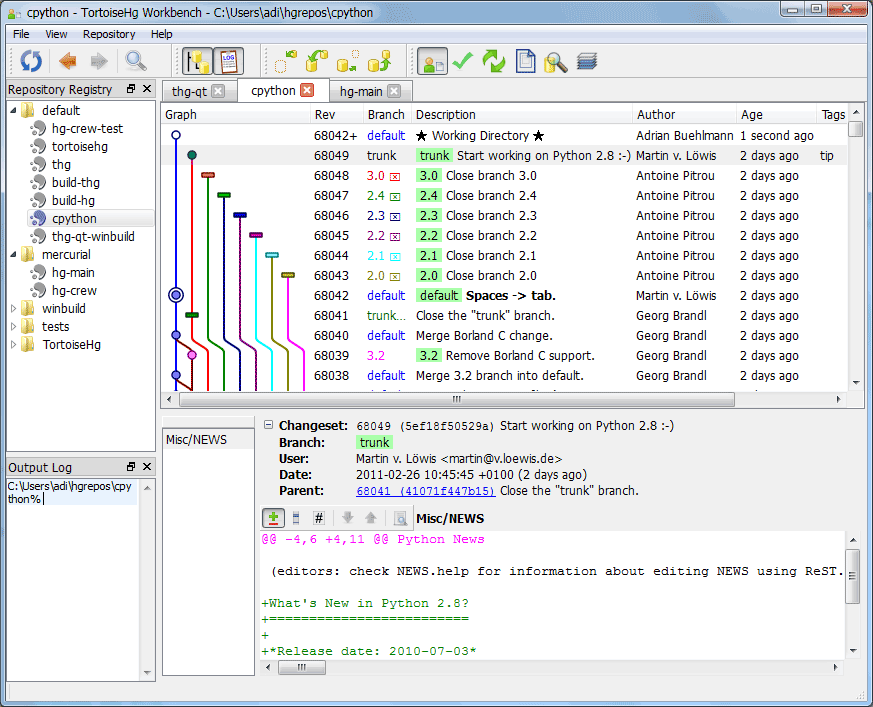Open the manifest document icon
Image resolution: width=873 pixels, height=707 pixels.
[526, 61]
